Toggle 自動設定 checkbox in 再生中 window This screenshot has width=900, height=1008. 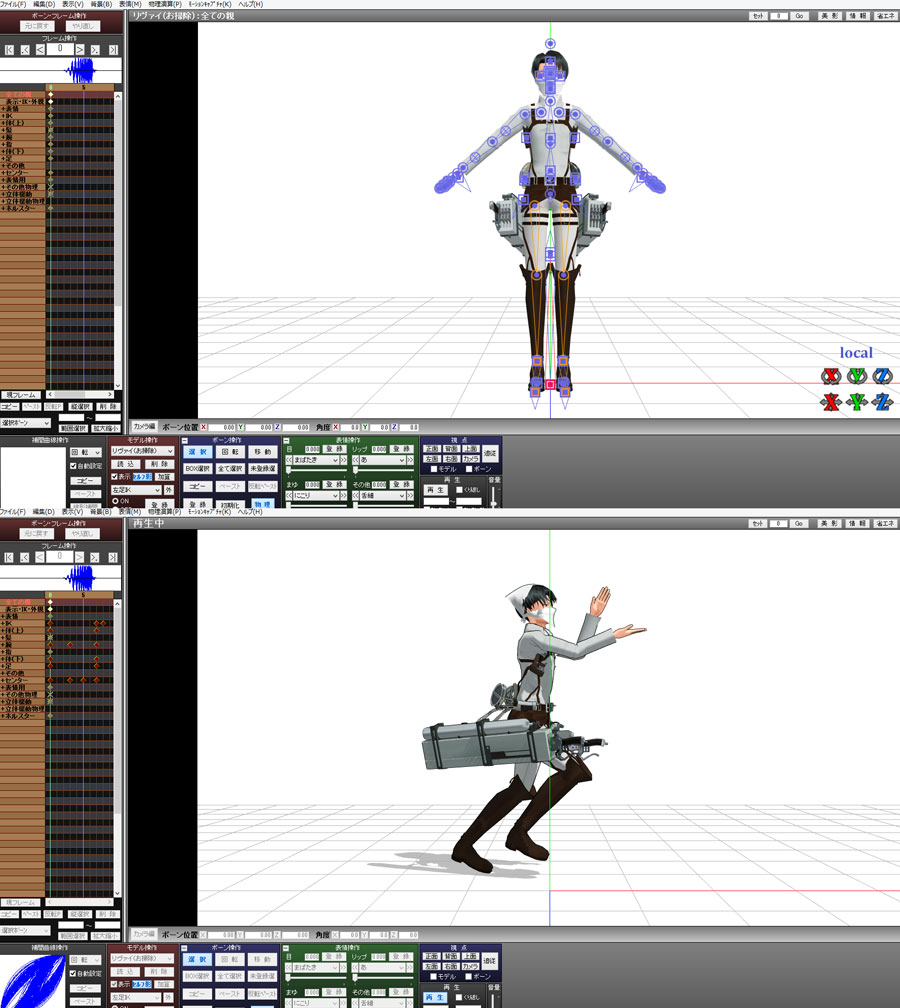(73, 973)
